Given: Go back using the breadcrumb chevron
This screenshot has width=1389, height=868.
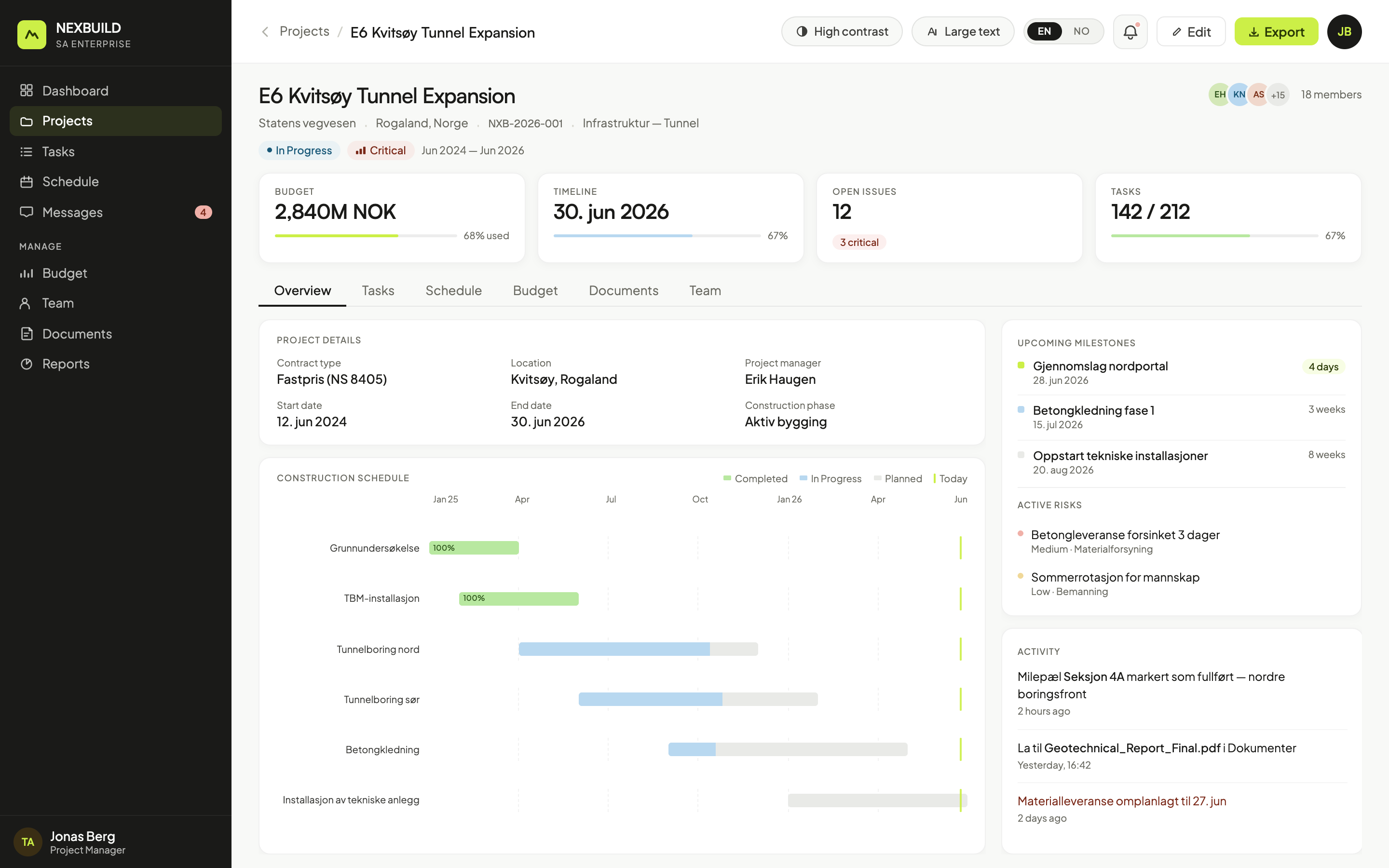Looking at the screenshot, I should coord(265,31).
